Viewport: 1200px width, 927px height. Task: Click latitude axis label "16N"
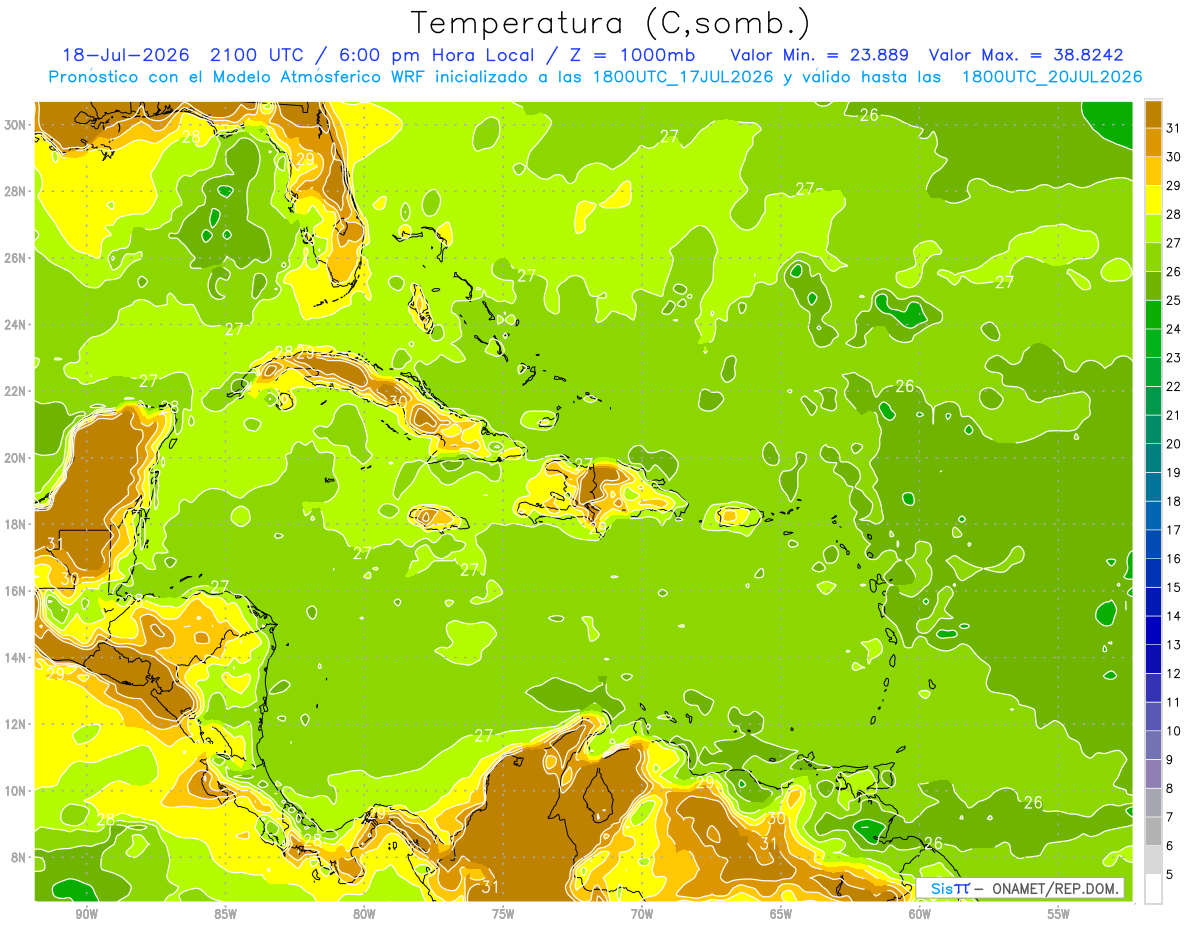(14, 591)
